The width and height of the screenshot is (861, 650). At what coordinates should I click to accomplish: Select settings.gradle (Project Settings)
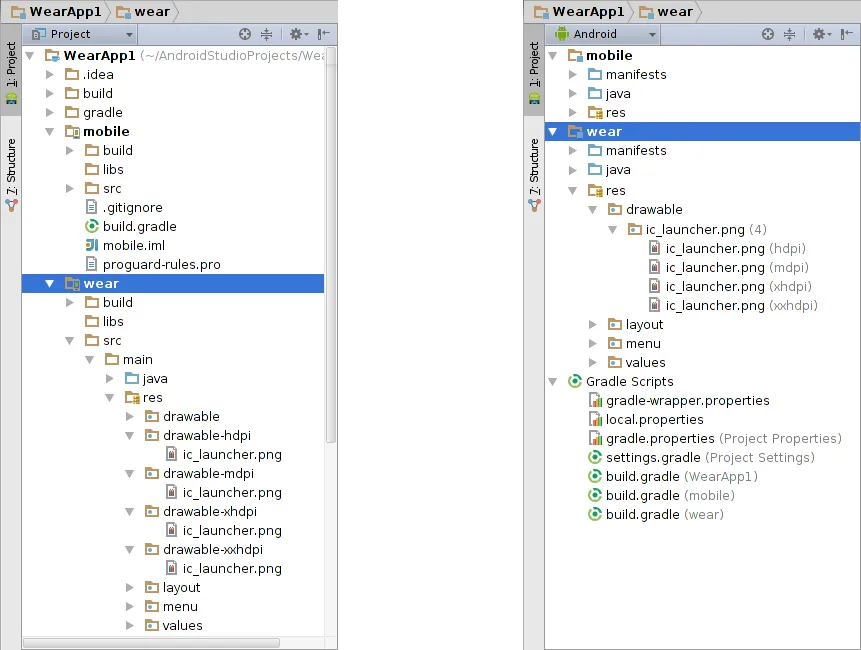(702, 457)
